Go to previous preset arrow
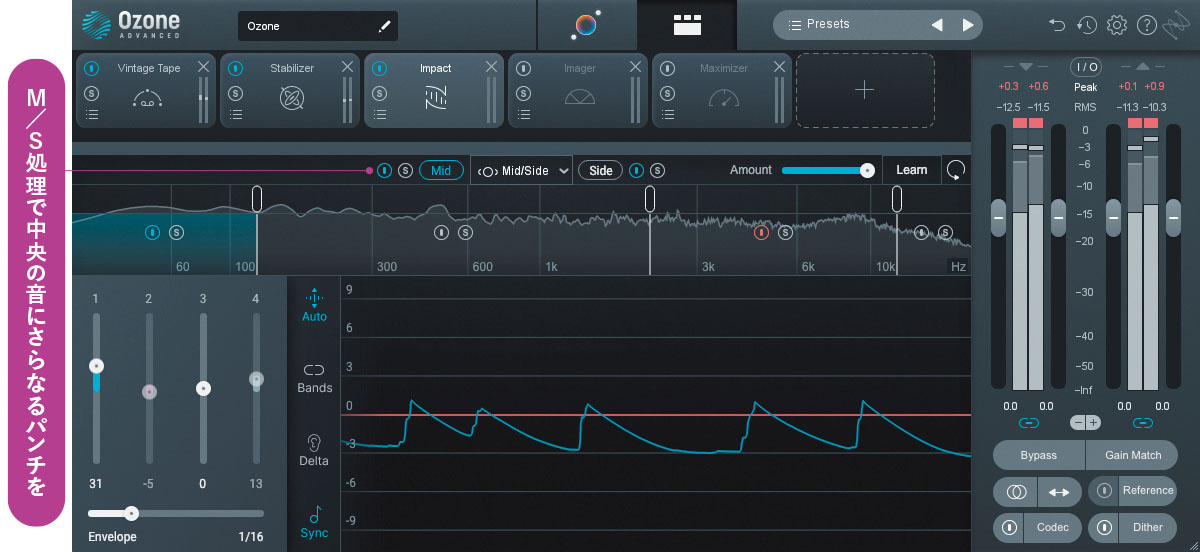 (937, 25)
